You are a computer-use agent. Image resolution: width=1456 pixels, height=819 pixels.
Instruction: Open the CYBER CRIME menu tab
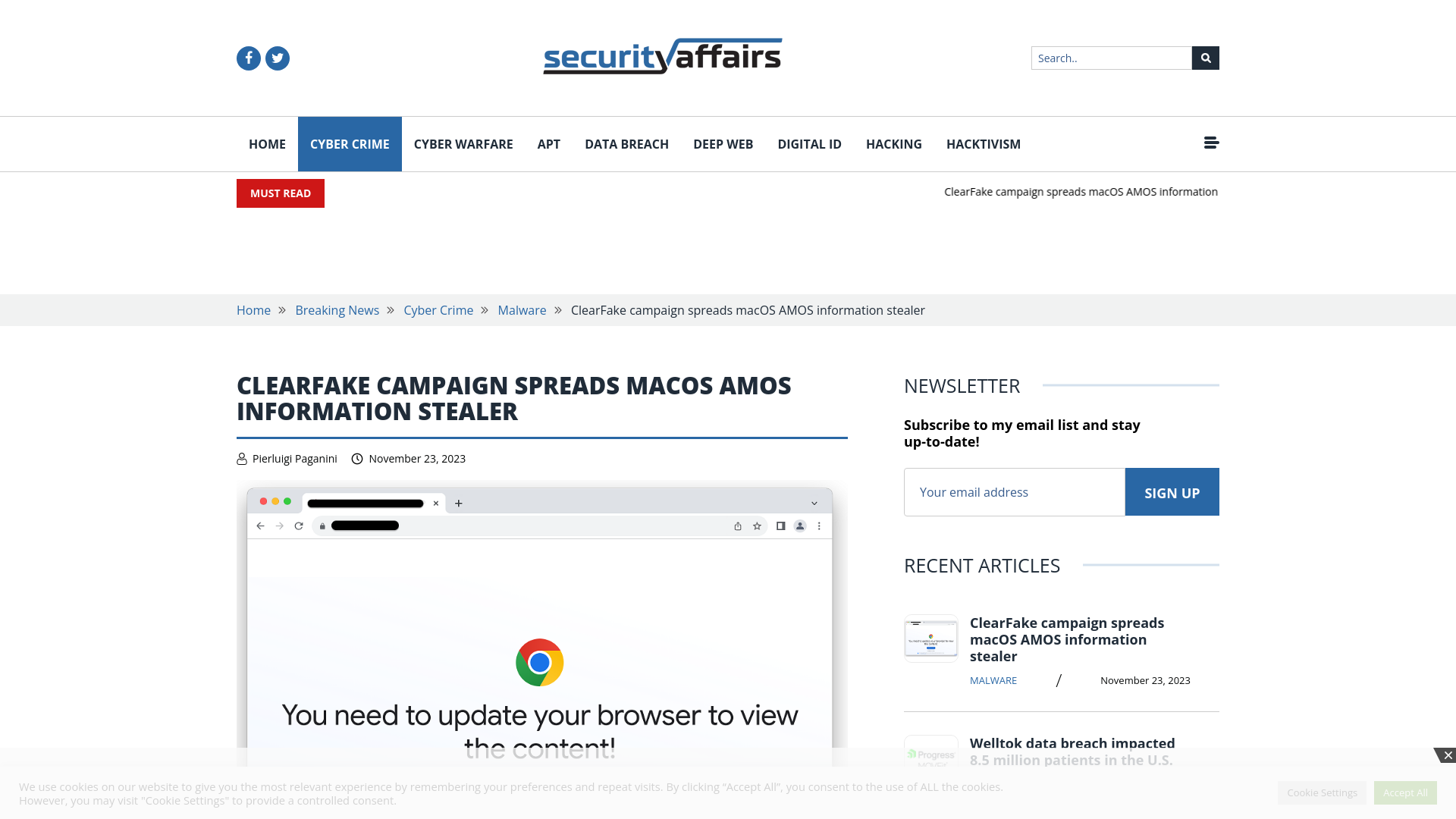[x=349, y=143]
